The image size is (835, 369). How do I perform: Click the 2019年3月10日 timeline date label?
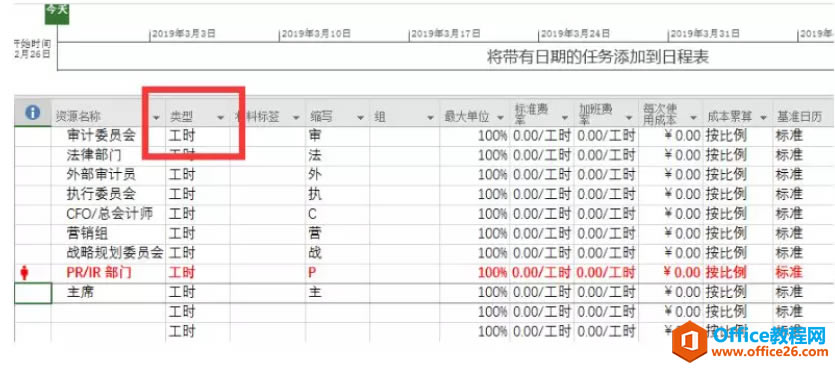tap(316, 34)
